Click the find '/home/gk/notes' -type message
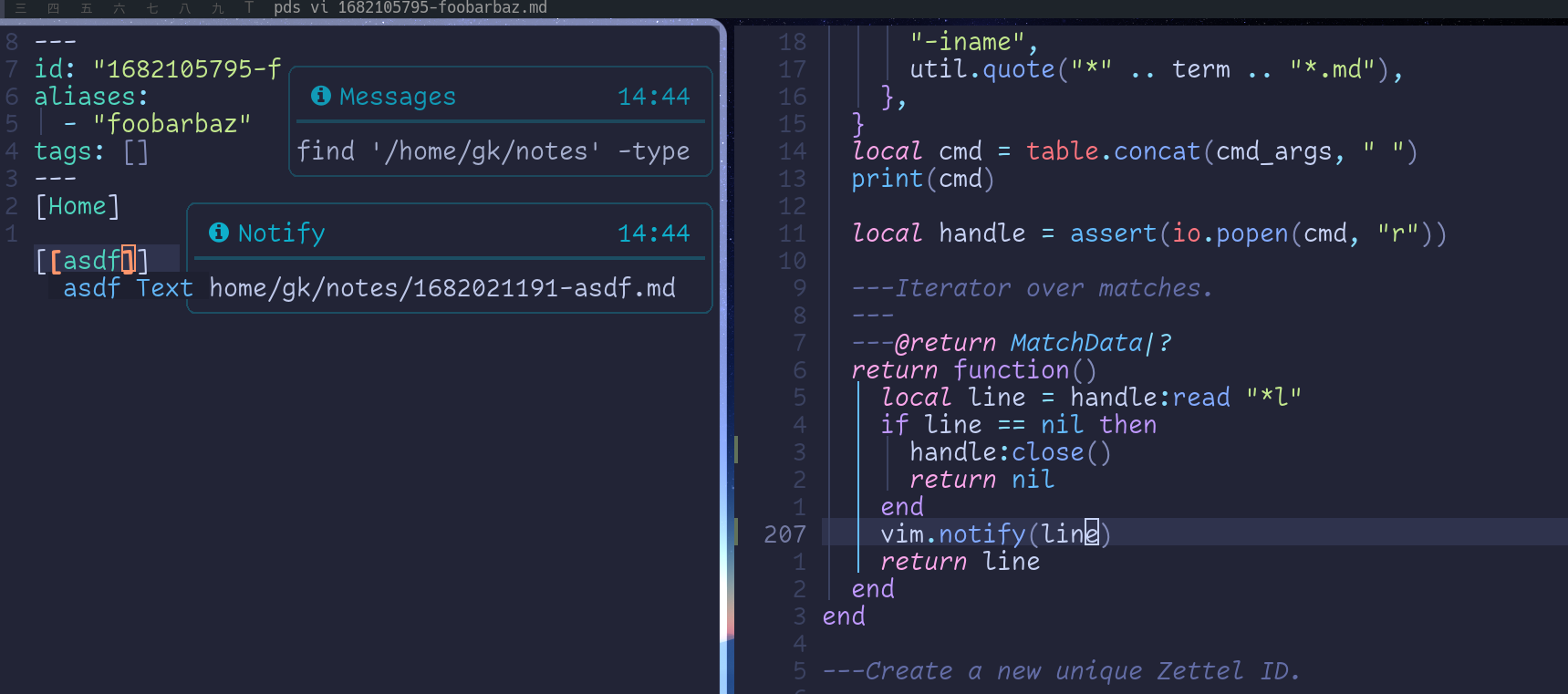The width and height of the screenshot is (1568, 694). [493, 151]
